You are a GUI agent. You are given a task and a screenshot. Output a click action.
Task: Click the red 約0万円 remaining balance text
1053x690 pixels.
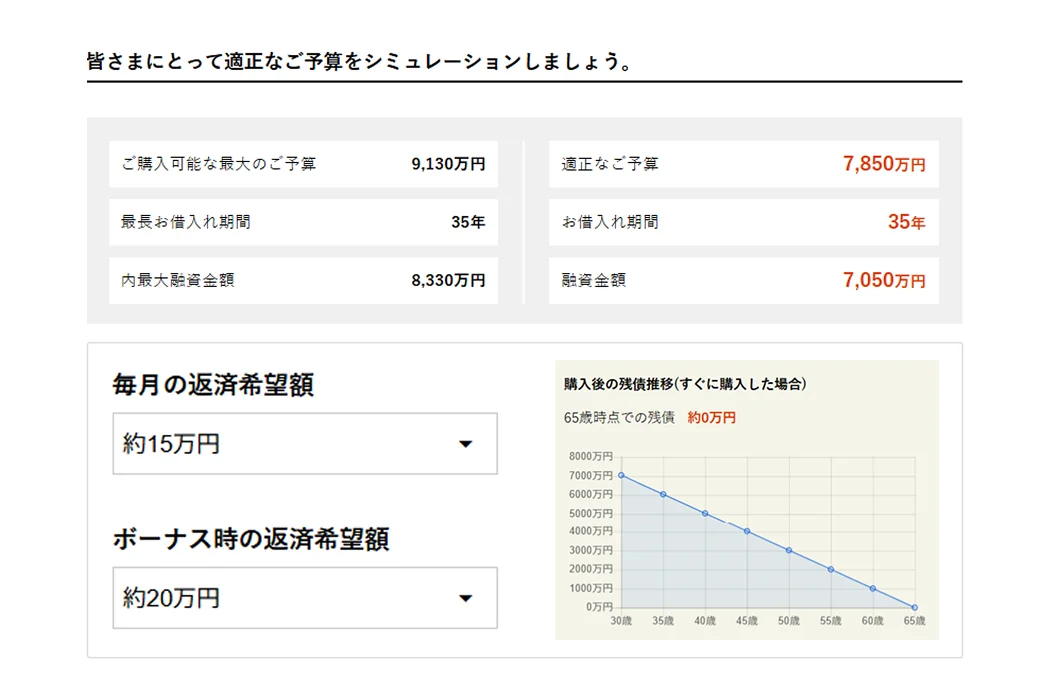tap(711, 418)
